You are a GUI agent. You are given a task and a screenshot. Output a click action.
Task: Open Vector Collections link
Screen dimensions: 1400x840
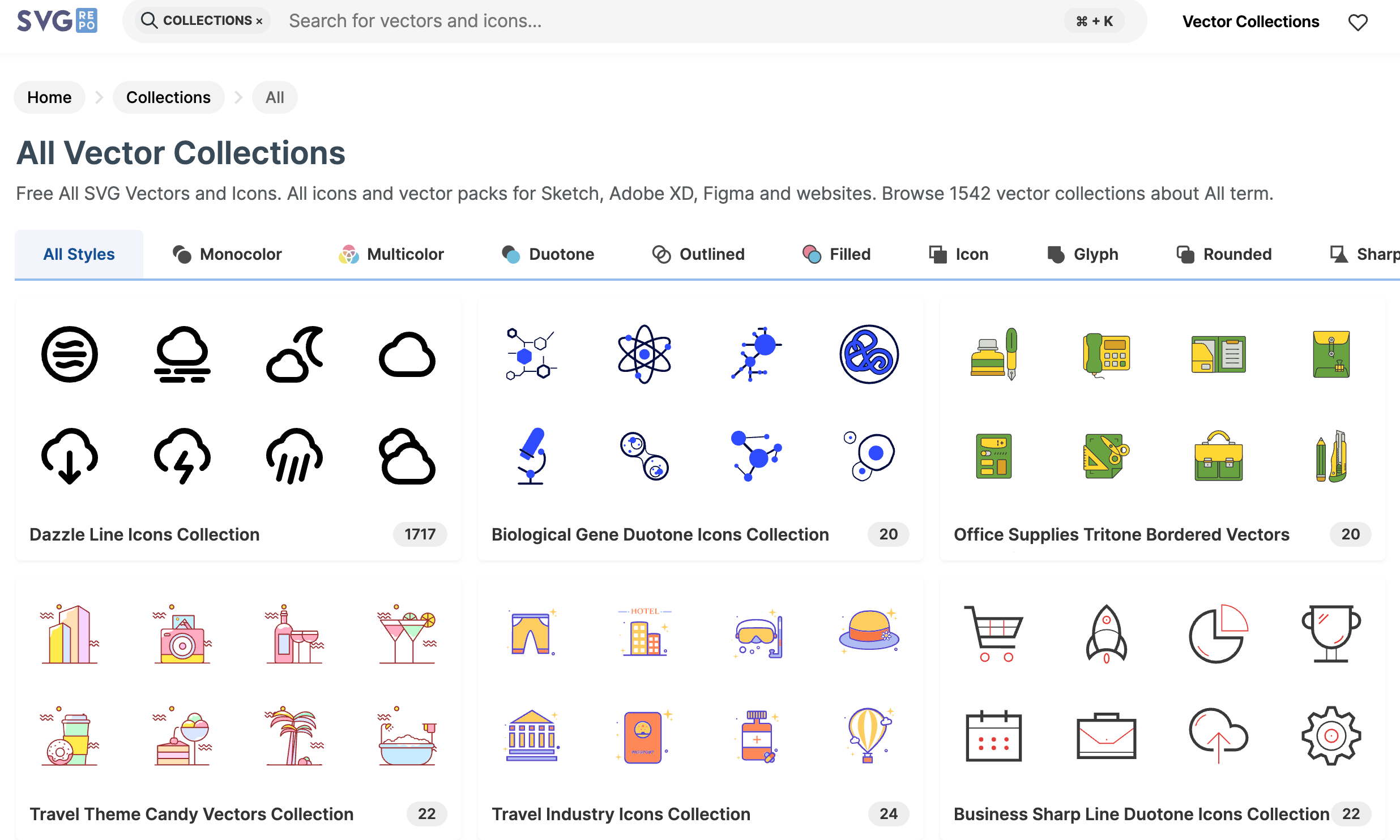tap(1250, 22)
